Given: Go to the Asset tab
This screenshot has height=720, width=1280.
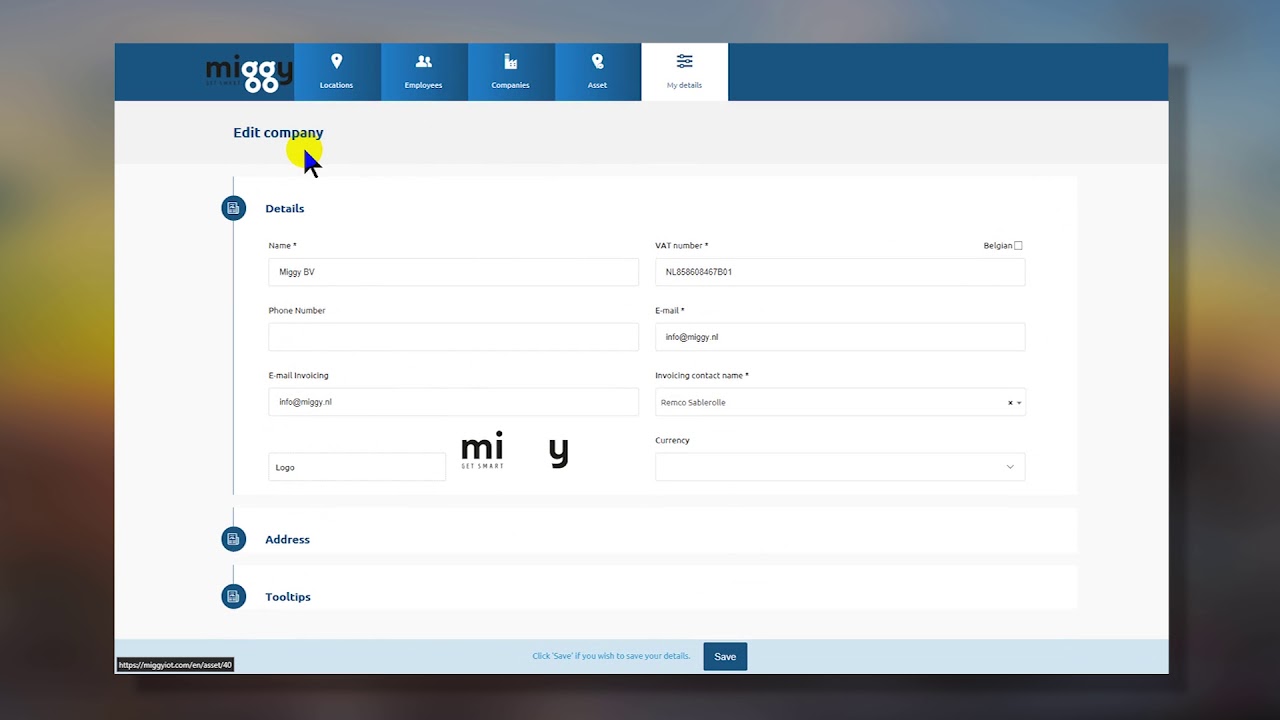Looking at the screenshot, I should [x=598, y=72].
